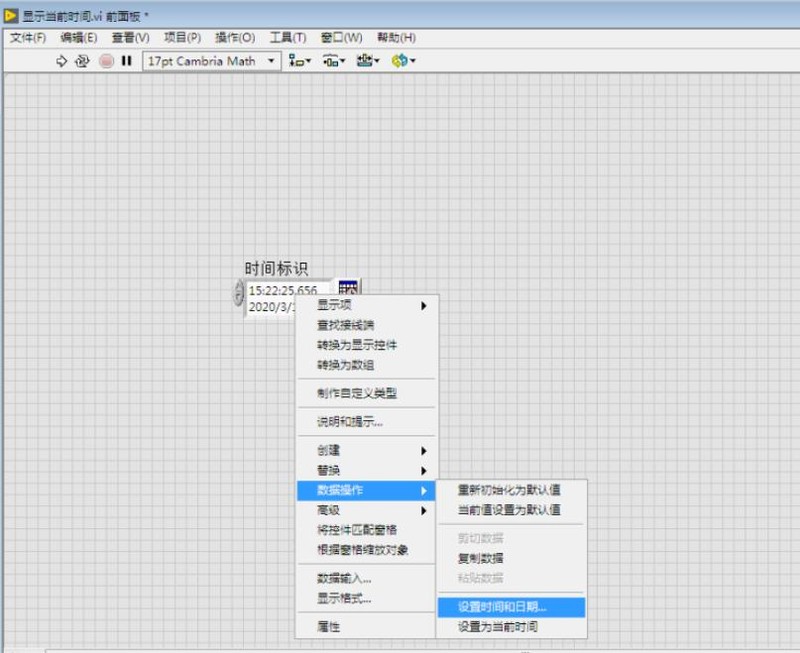800x653 pixels.
Task: Click the time stamp increment/decrement knob
Action: (238, 293)
